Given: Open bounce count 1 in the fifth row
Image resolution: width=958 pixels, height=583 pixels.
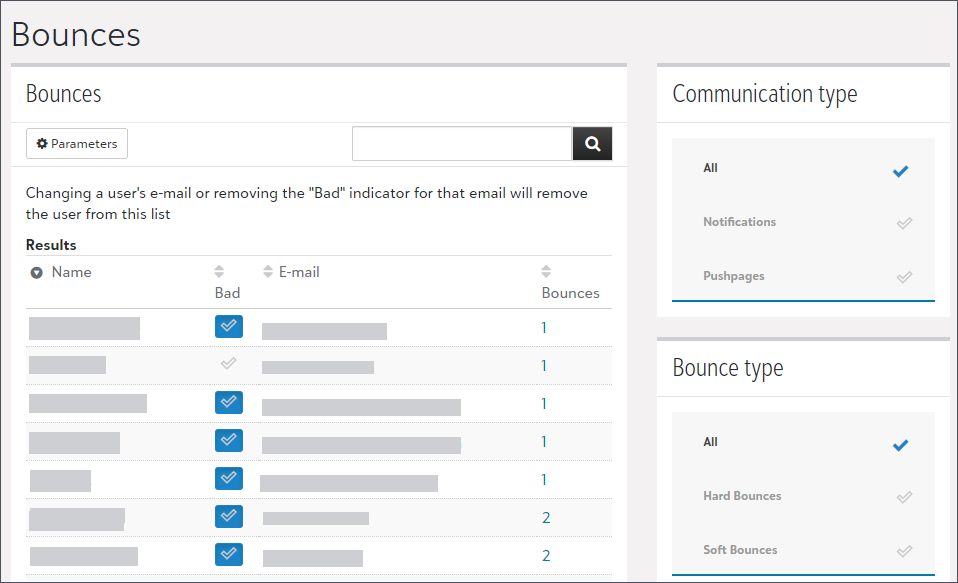Looking at the screenshot, I should click(544, 480).
